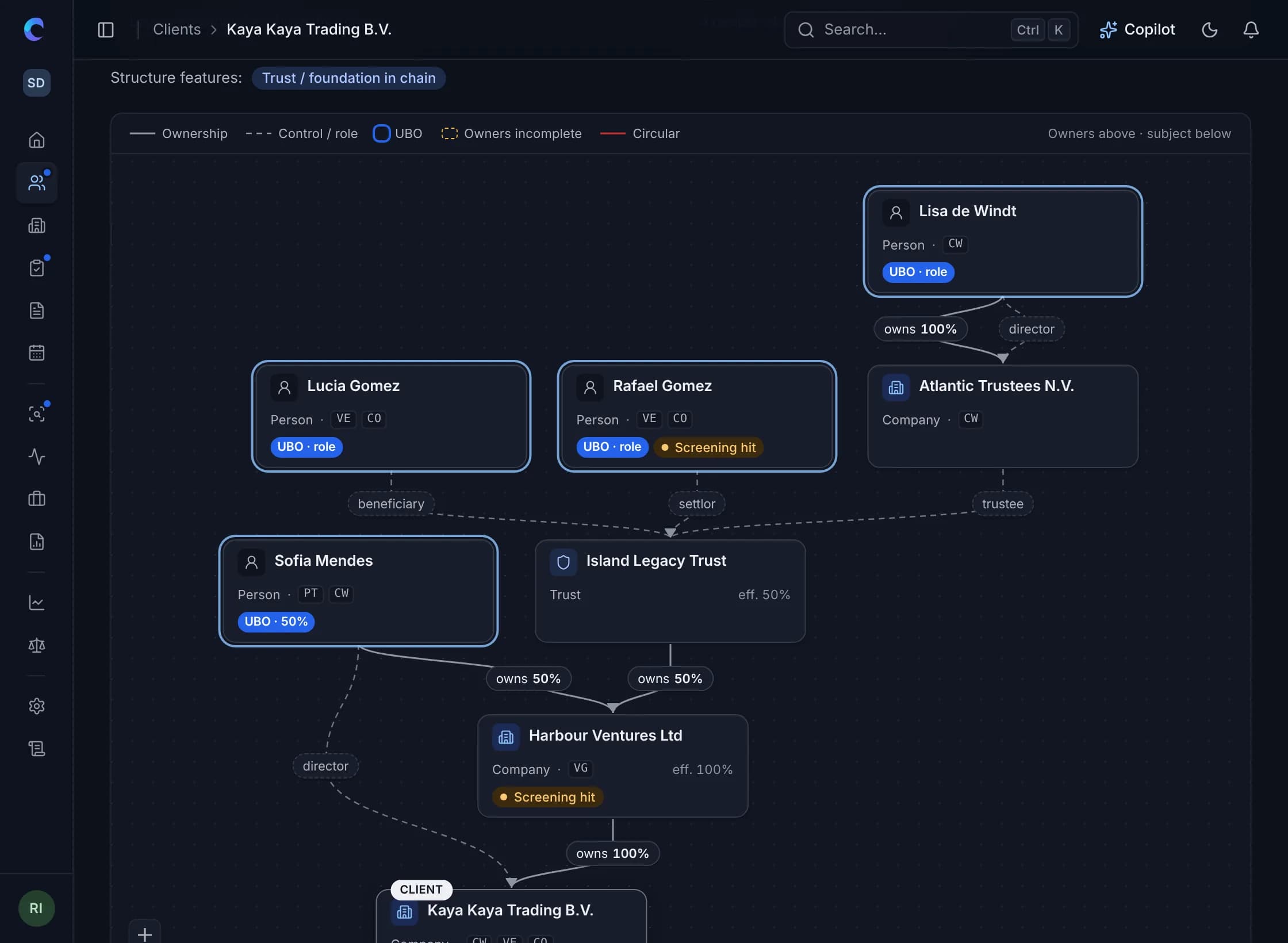Select the Trust / foundation in chain tag

[348, 78]
